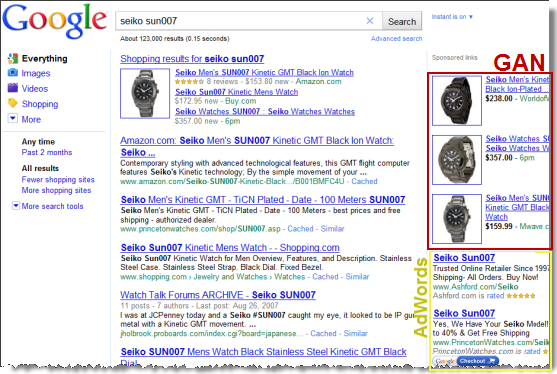Click the $238.00 sponsored watch thumbnail
This screenshot has height=374, width=557.
pos(457,101)
